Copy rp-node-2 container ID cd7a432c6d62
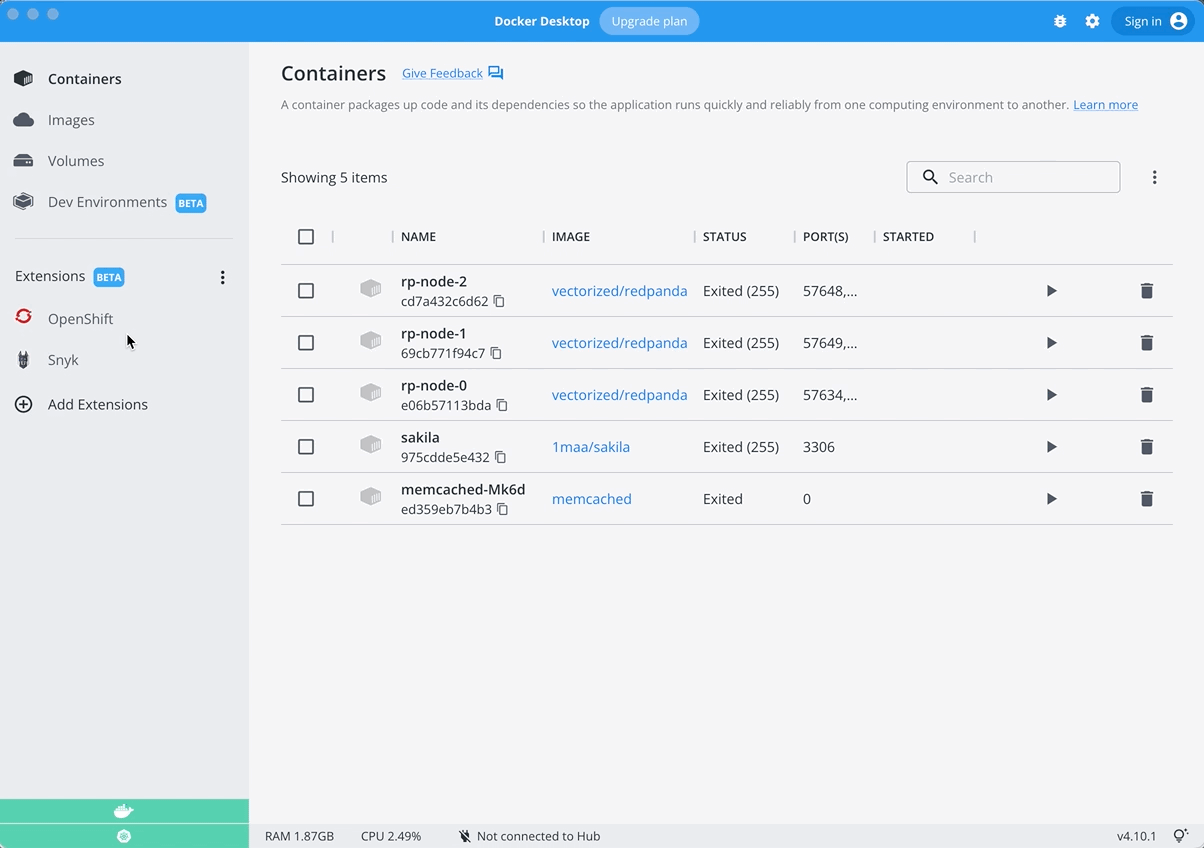1204x848 pixels. tap(499, 301)
